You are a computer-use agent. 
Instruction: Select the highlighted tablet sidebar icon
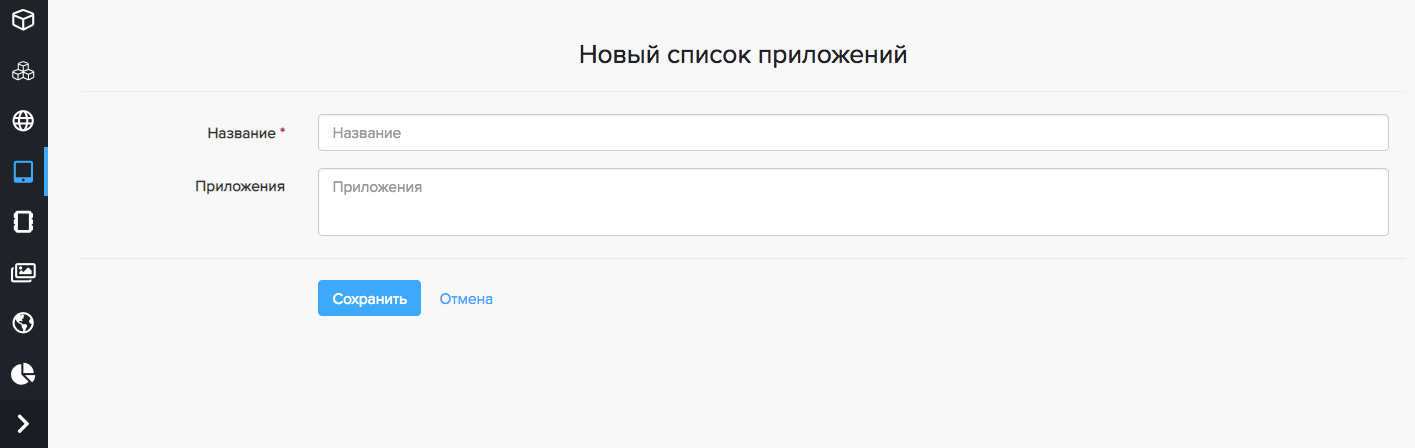click(x=23, y=172)
